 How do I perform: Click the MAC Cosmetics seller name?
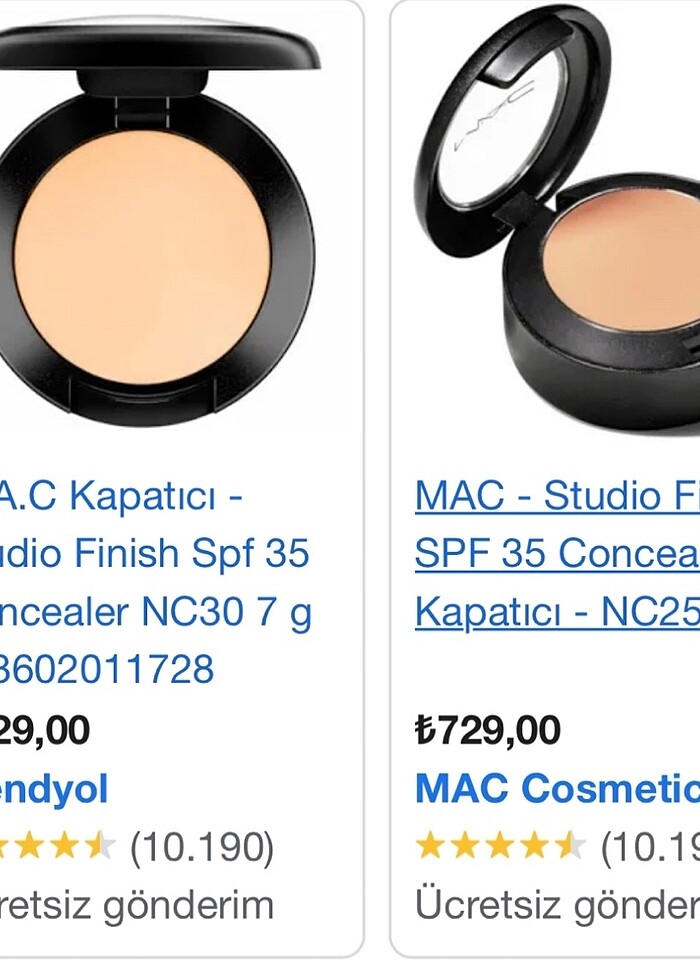pos(558,788)
